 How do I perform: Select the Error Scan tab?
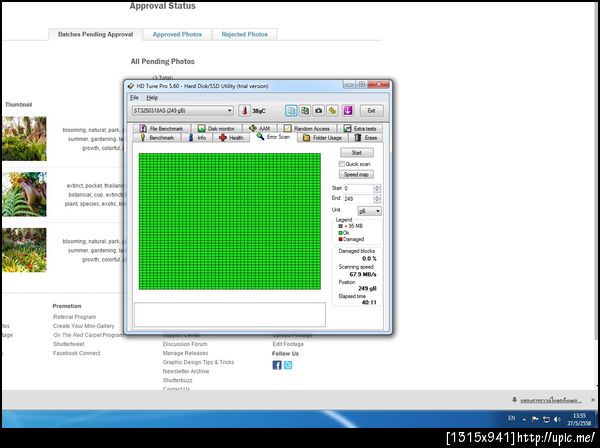pyautogui.click(x=273, y=137)
